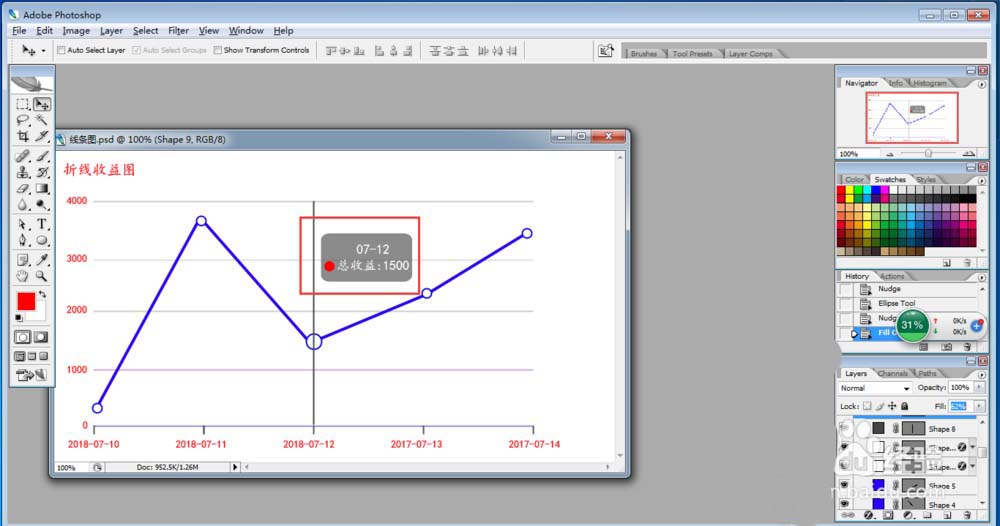Click the red foreground color swatch
1000x526 pixels.
[x=26, y=302]
